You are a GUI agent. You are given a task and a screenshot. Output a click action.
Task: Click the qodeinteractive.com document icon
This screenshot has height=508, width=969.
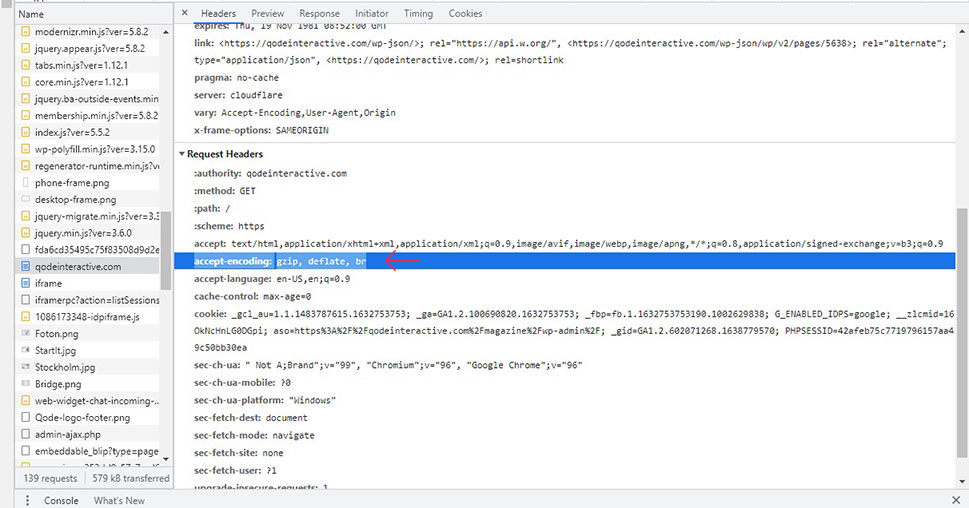click(25, 266)
